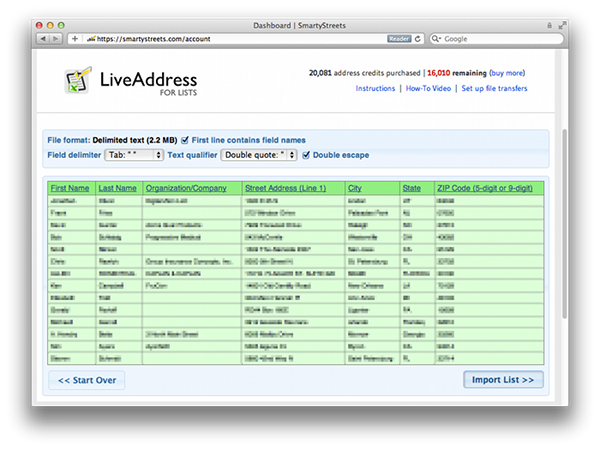Change the State column mapping
This screenshot has height=450, width=600.
click(412, 188)
